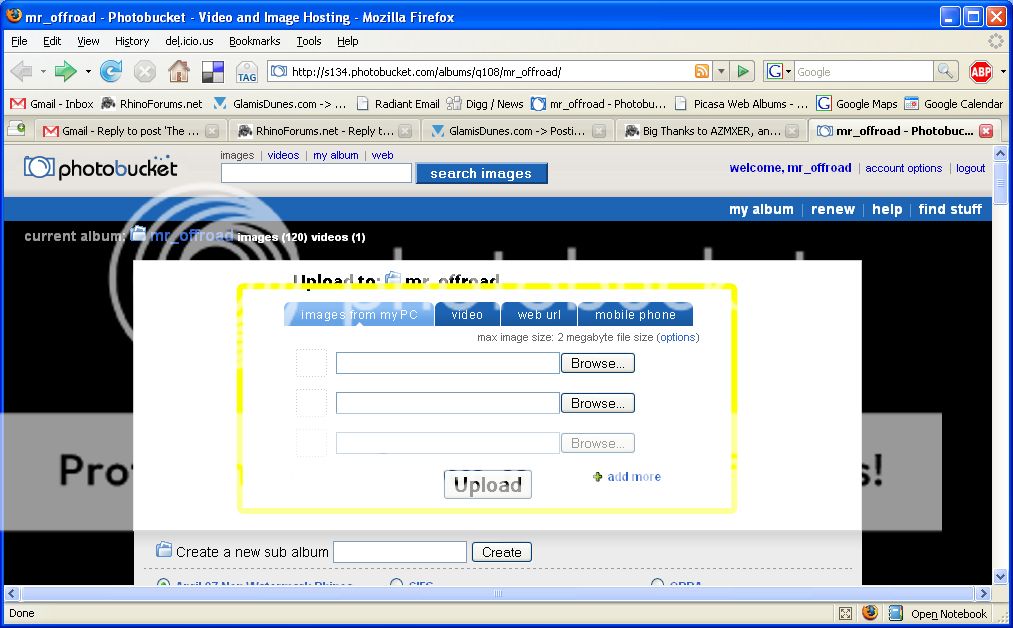This screenshot has height=628, width=1013.
Task: Click the Create sub album button
Action: (501, 552)
